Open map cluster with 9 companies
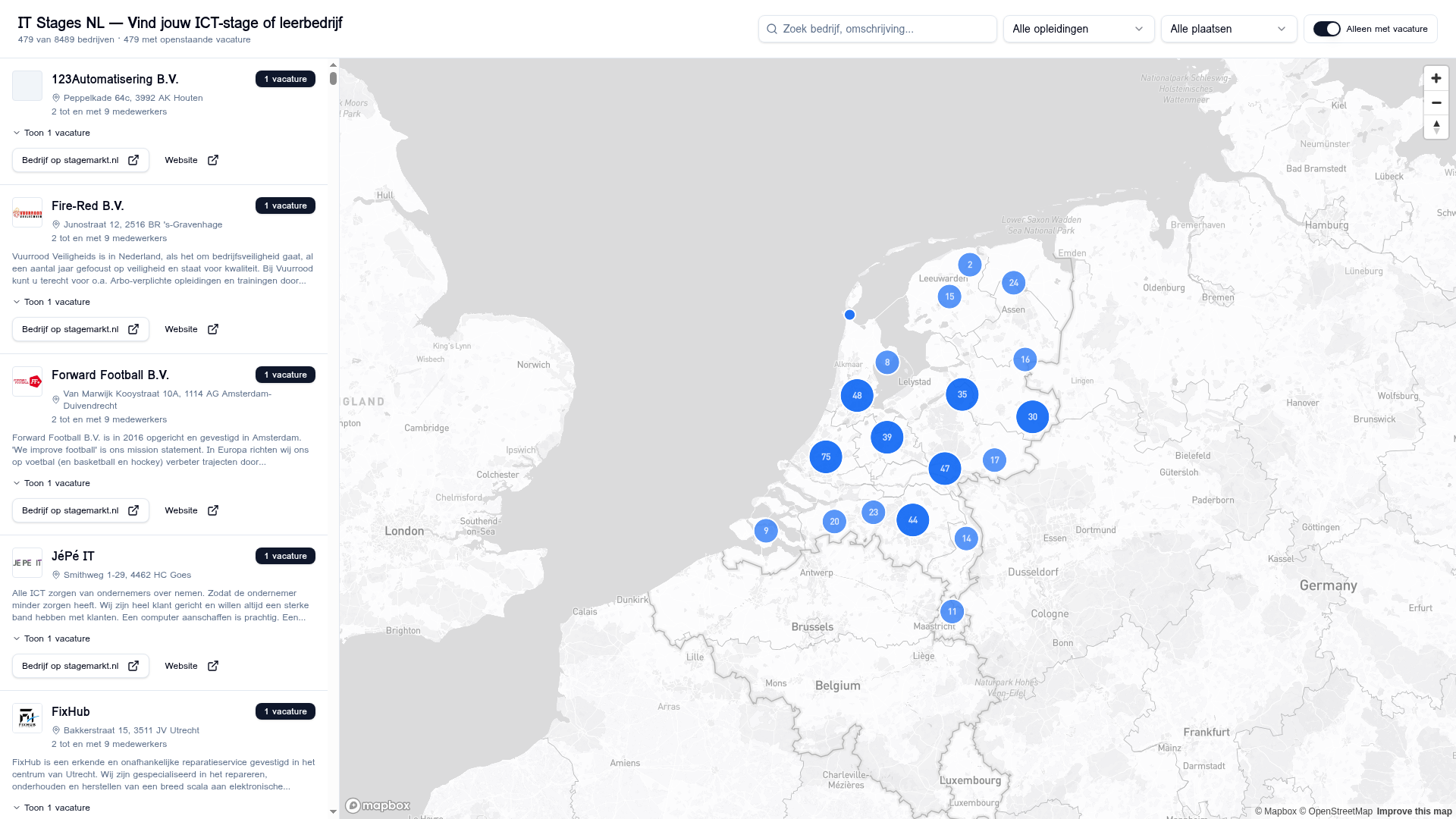Screen dimensions: 1456x819 766,531
